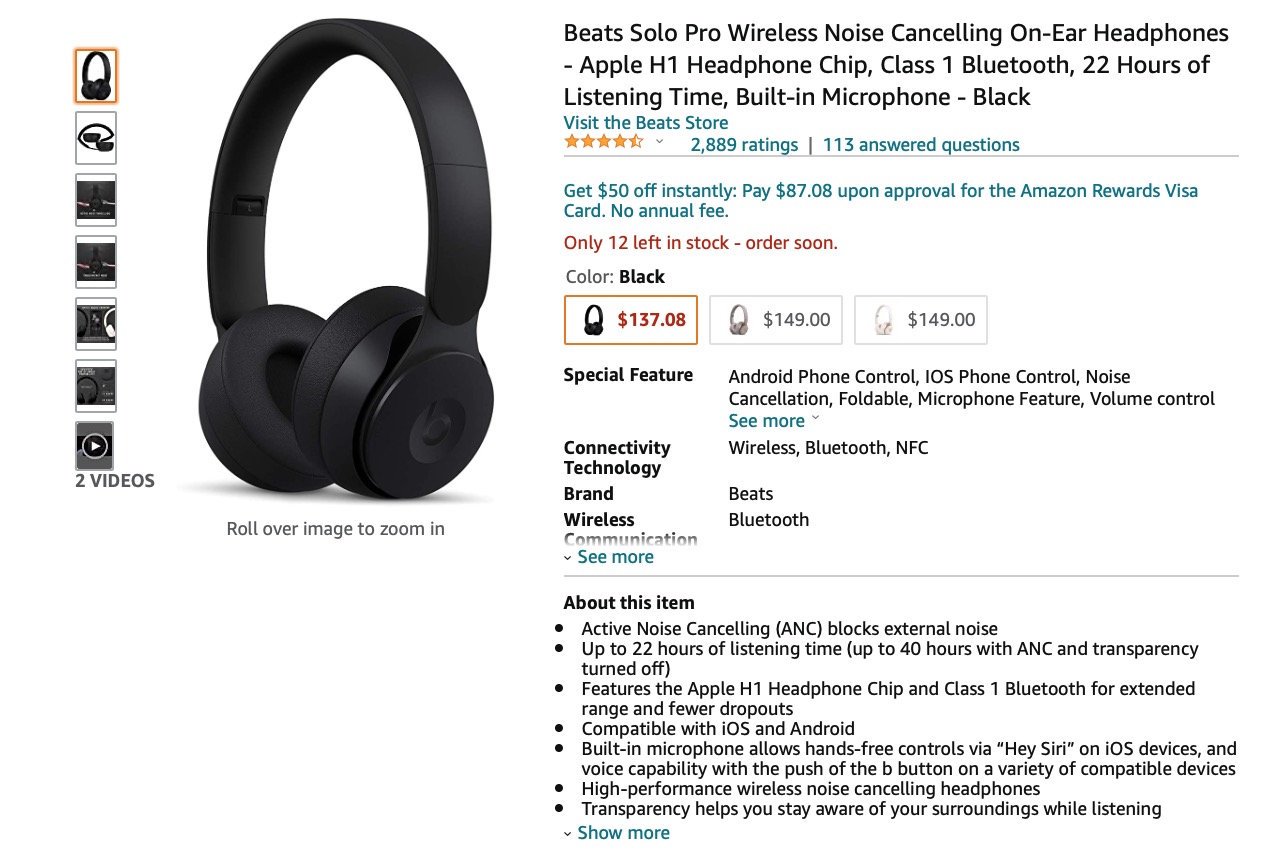Play the product video thumbnail
1262x858 pixels.
point(95,446)
